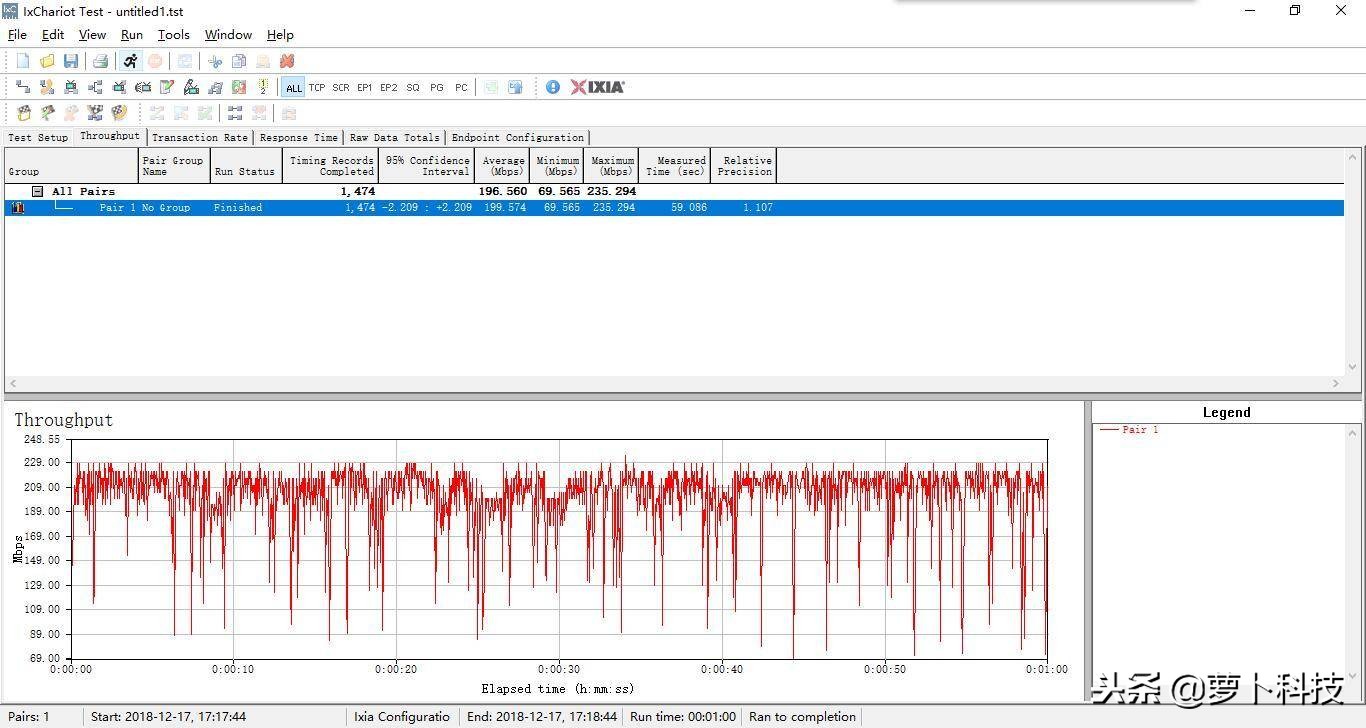Viewport: 1366px width, 728px height.
Task: Click the Run test (running man) icon
Action: (131, 61)
